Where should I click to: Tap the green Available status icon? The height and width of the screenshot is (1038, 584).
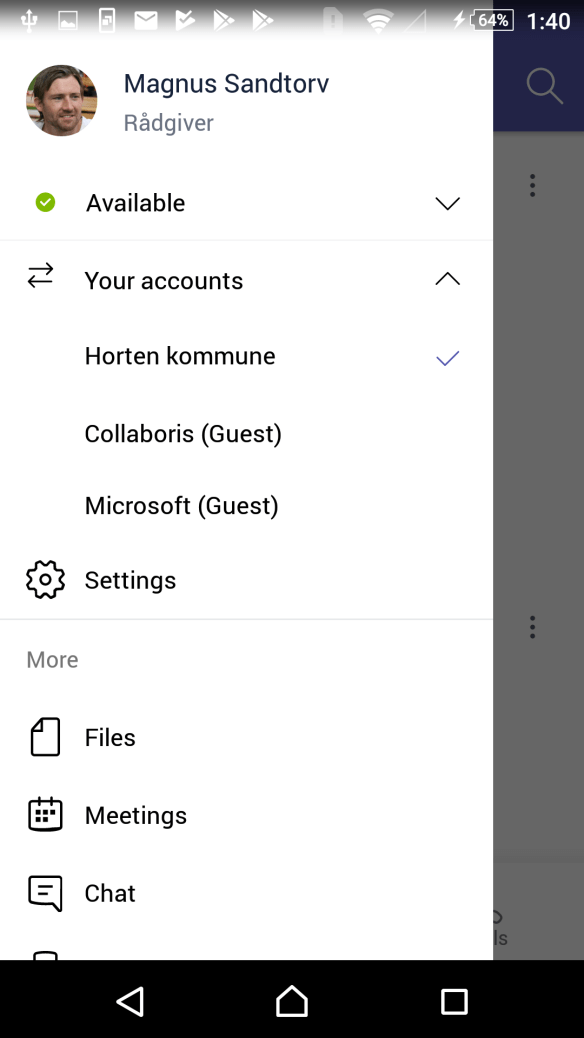pyautogui.click(x=45, y=202)
